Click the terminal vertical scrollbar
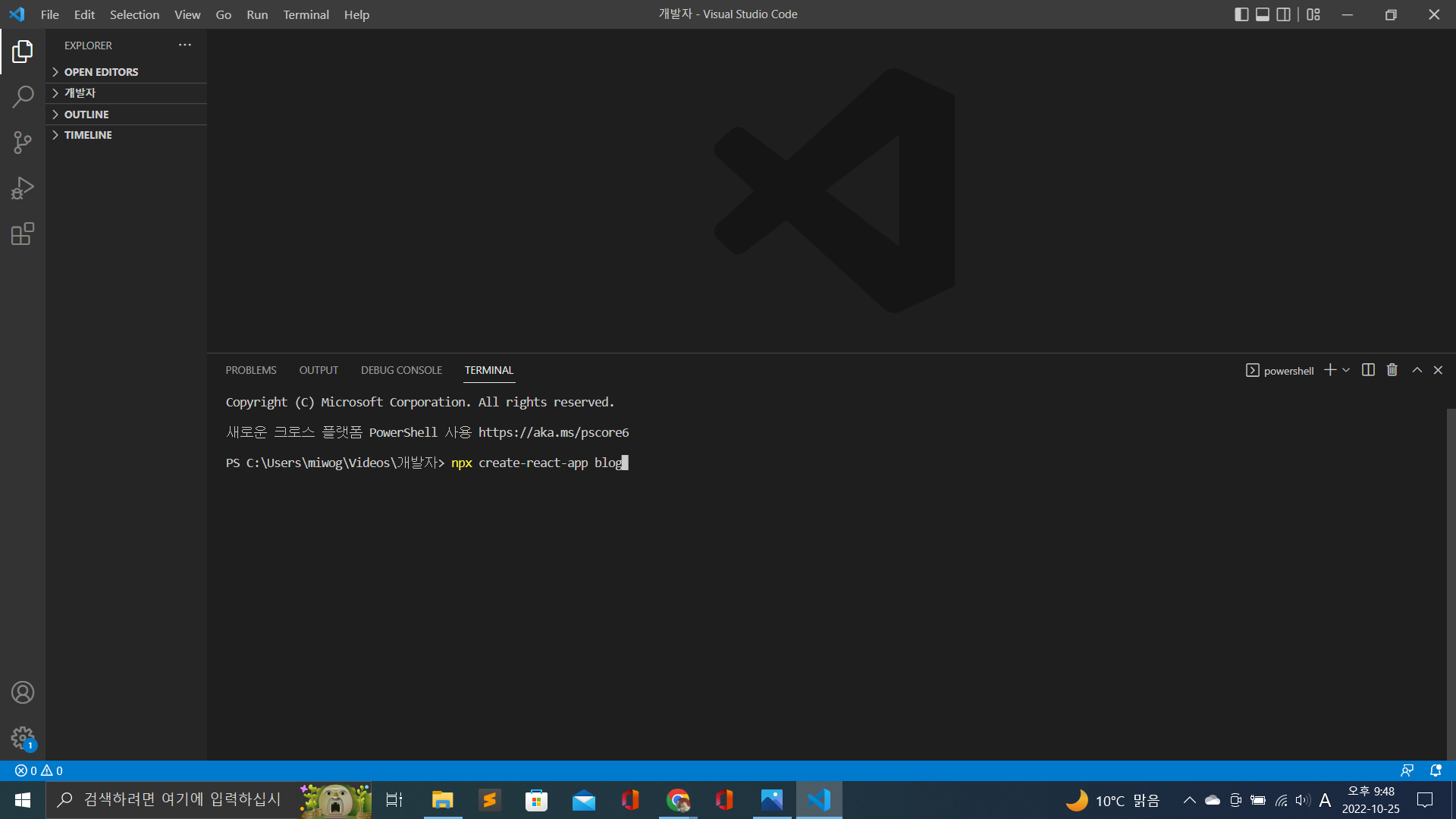 click(x=1451, y=584)
